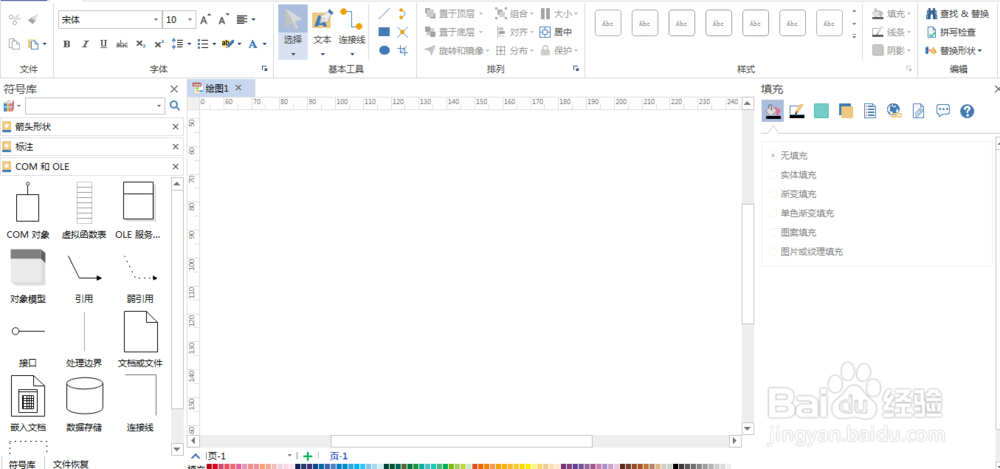
Task: Open the symbol library search box dropdown
Action: (x=159, y=106)
